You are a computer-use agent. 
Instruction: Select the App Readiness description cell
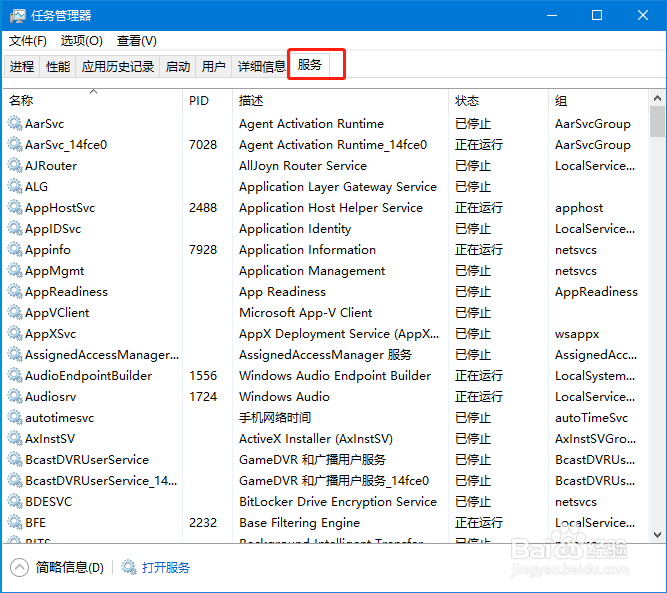coord(282,292)
